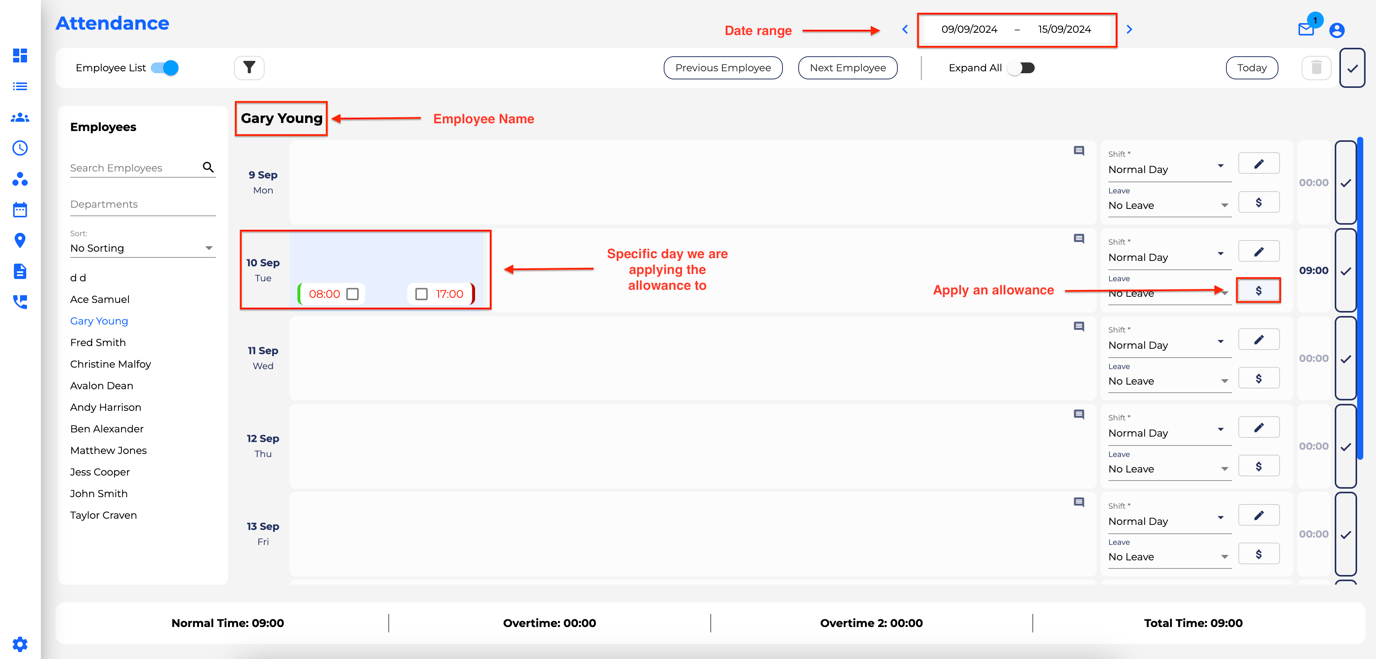
Task: Open the Sort dropdown showing No Sorting
Action: (x=142, y=248)
